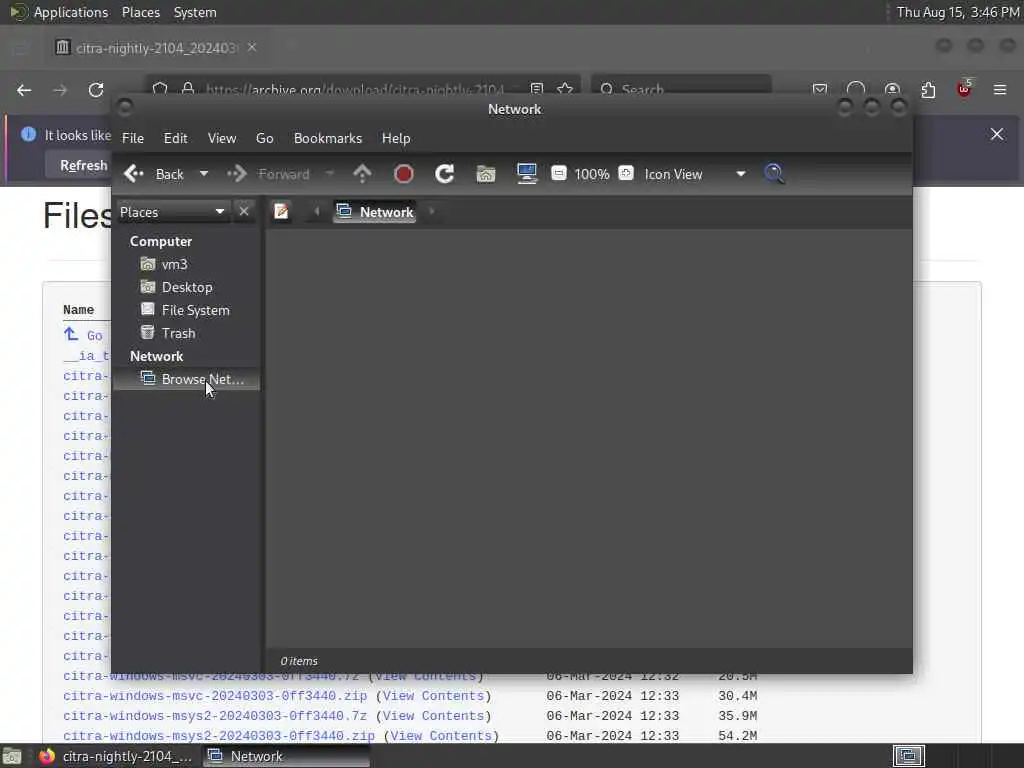
Task: Open the Go menu
Action: click(x=264, y=138)
